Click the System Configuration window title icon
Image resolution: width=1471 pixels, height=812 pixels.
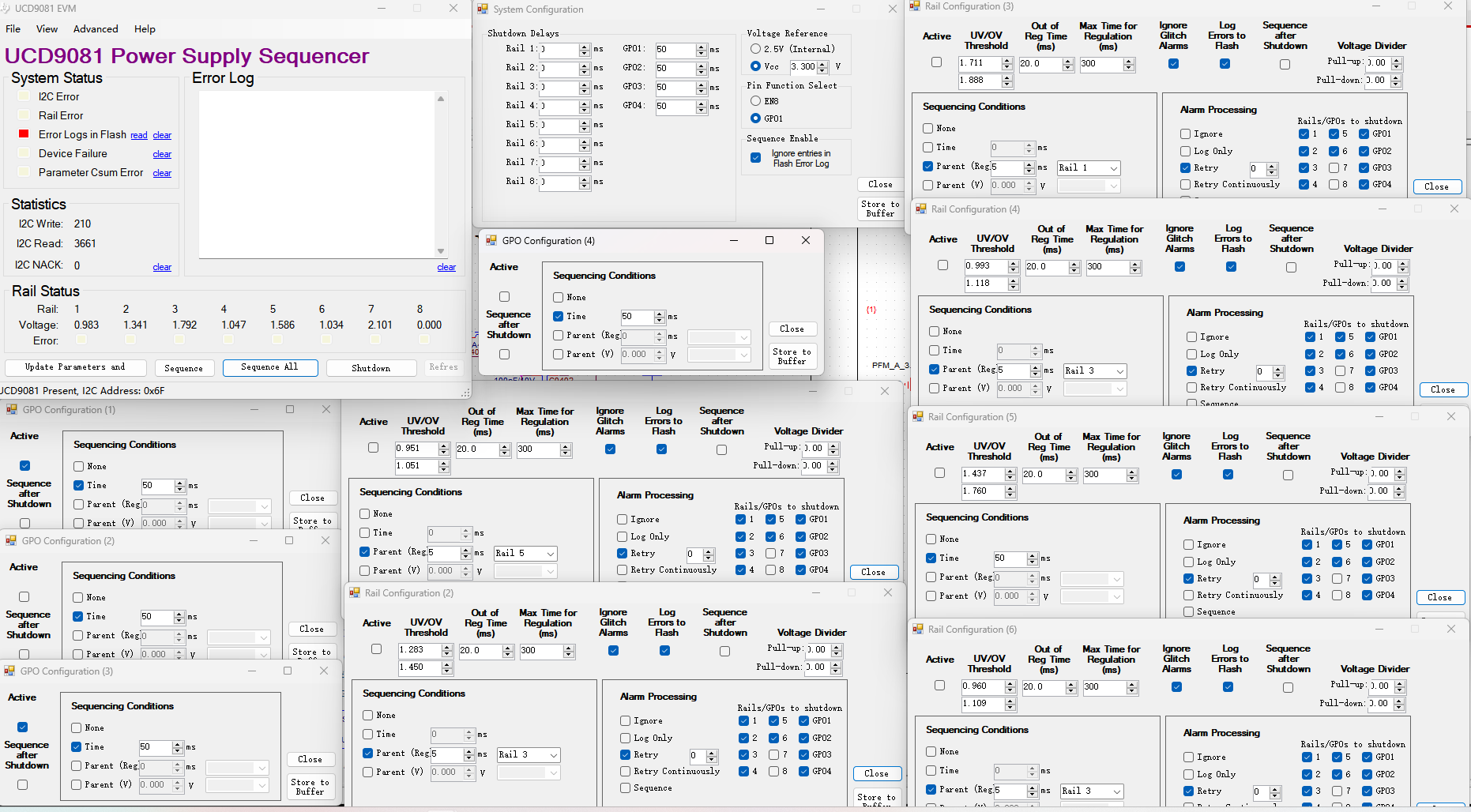483,9
